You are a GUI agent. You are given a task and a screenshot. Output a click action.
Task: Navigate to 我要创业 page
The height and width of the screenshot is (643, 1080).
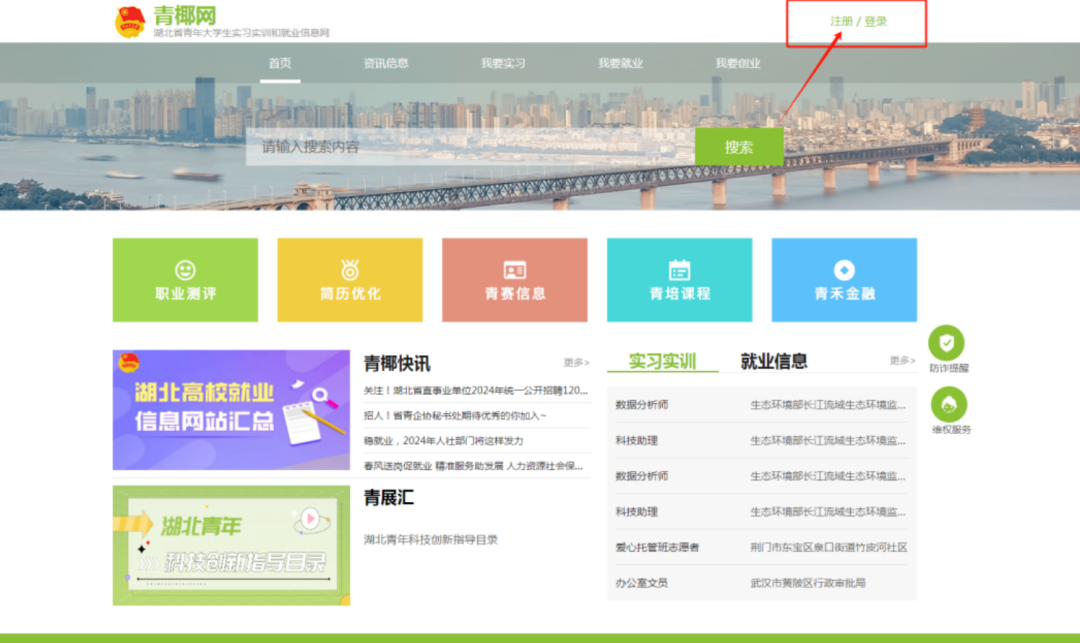[738, 63]
